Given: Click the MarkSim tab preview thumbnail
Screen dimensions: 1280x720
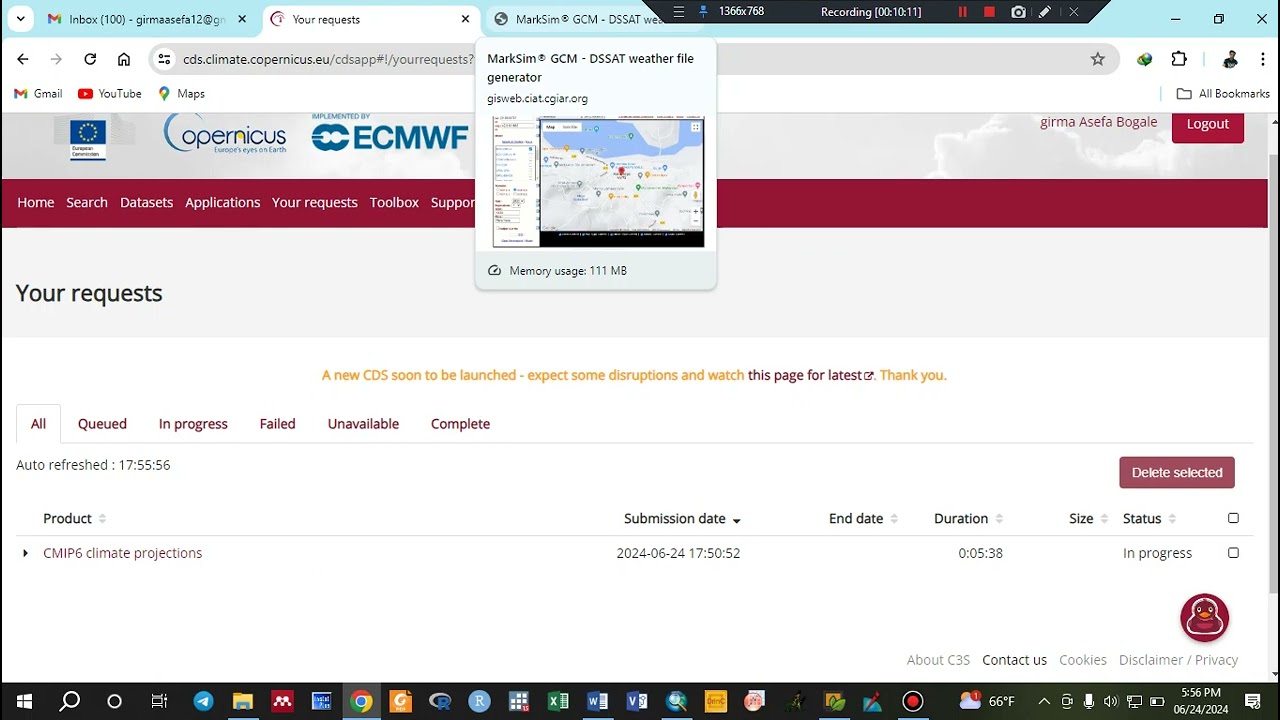Looking at the screenshot, I should (598, 182).
